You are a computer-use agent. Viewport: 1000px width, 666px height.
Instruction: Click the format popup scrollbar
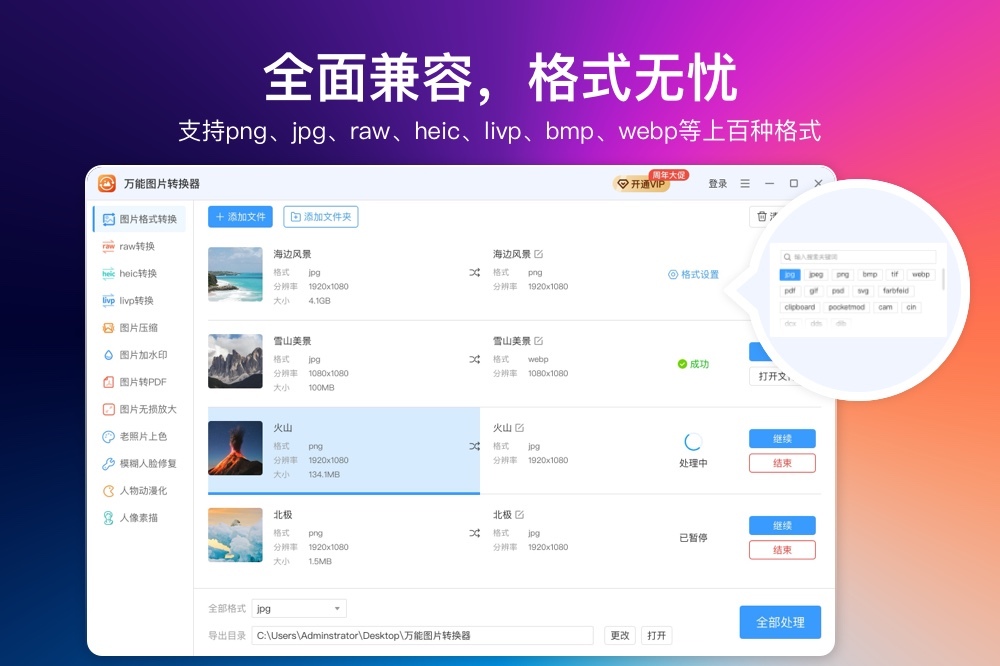pyautogui.click(x=943, y=279)
